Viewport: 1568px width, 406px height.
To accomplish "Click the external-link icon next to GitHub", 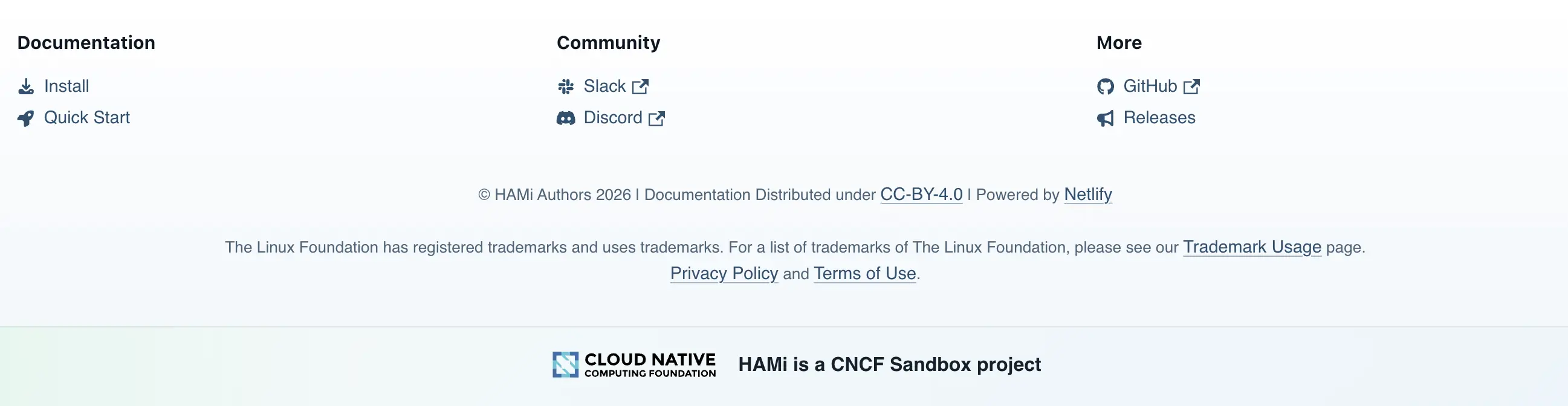I will tap(1192, 86).
